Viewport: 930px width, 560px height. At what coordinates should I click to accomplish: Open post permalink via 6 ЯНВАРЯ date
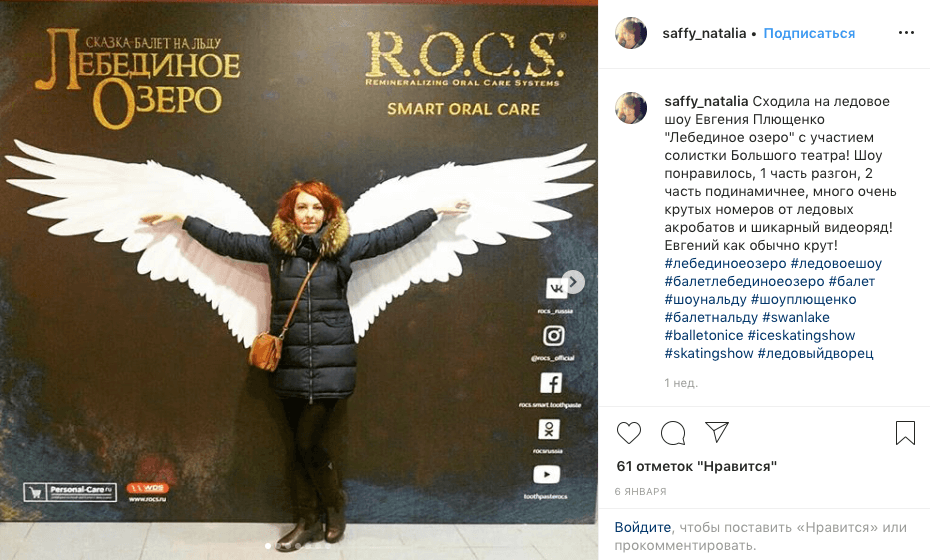[x=641, y=491]
